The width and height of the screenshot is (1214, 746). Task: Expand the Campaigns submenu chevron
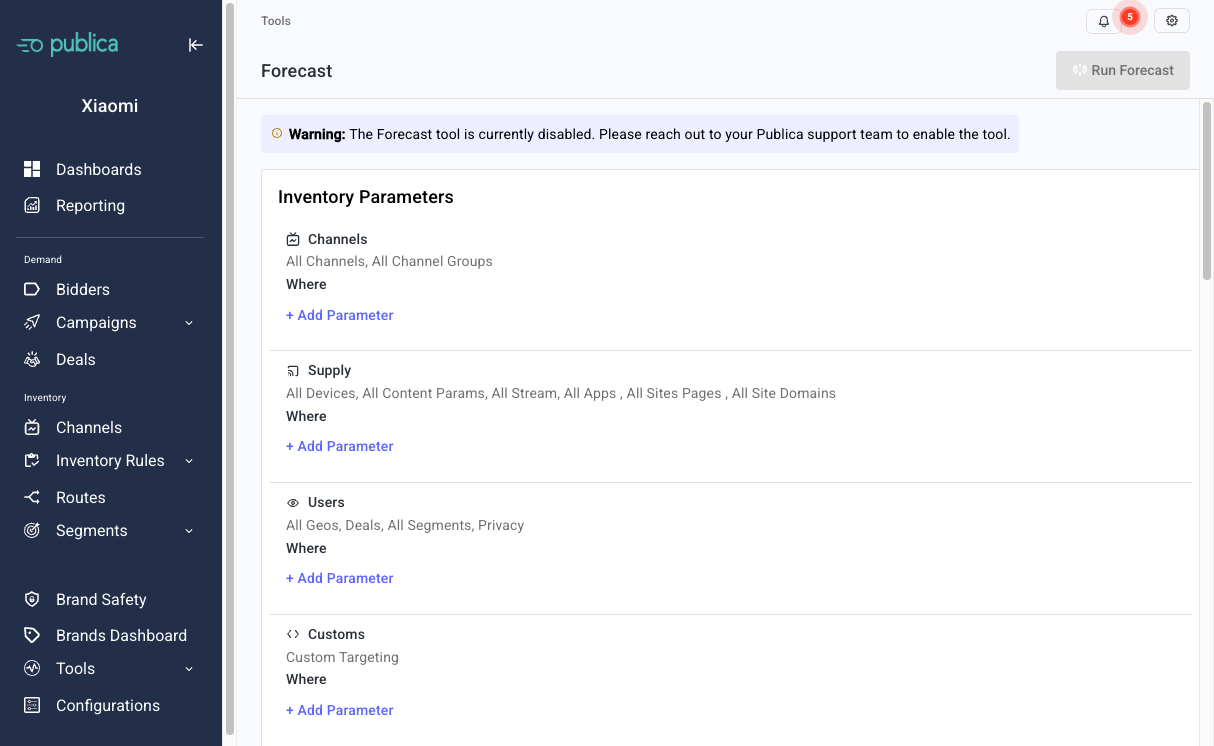(189, 323)
